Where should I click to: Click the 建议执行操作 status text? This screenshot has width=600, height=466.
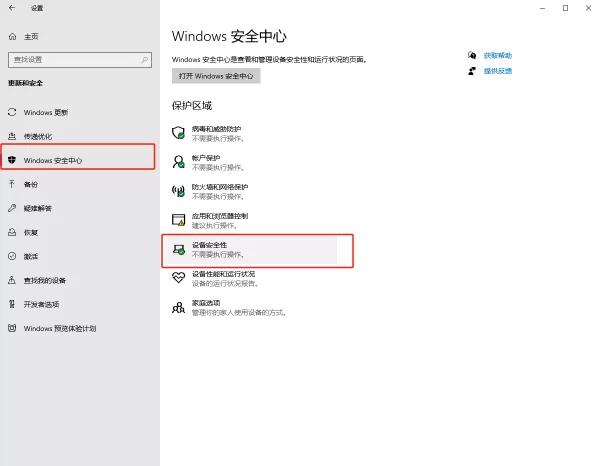click(214, 225)
